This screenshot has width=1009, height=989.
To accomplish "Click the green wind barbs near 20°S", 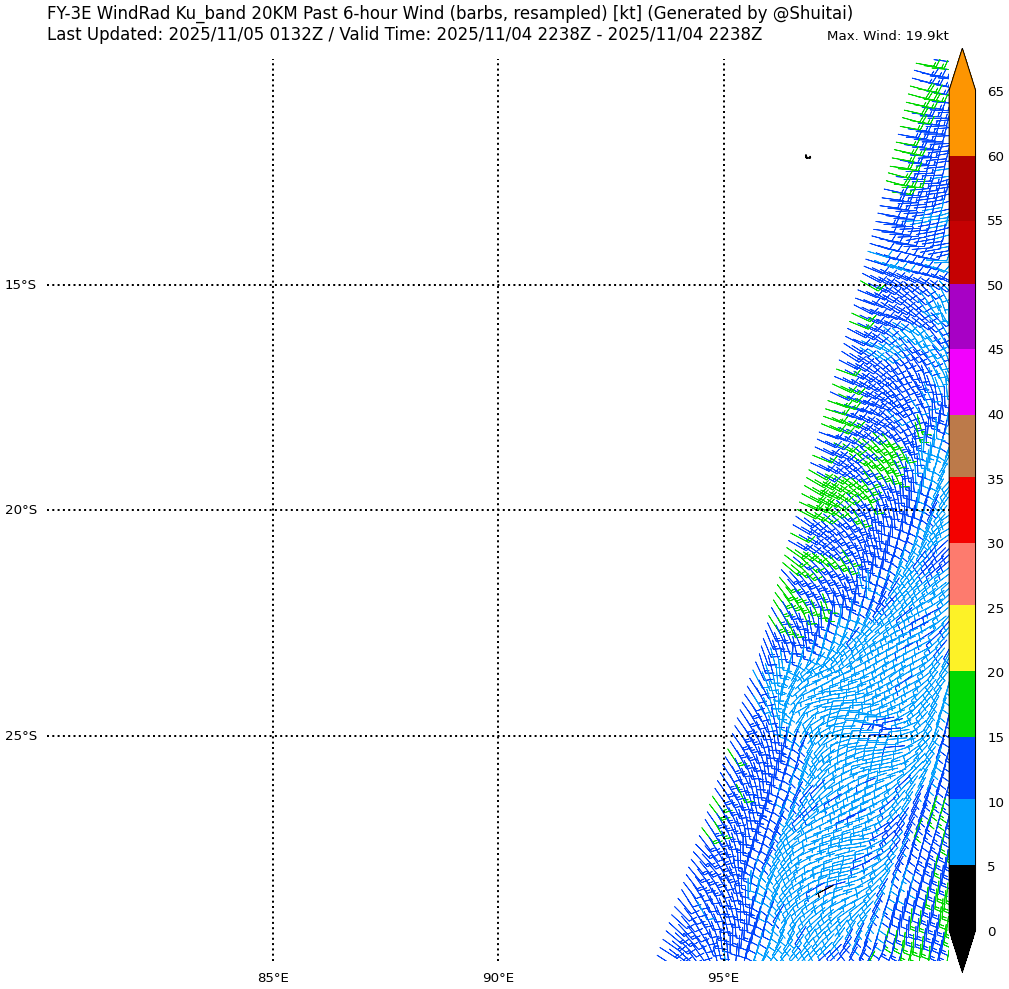I will (840, 495).
